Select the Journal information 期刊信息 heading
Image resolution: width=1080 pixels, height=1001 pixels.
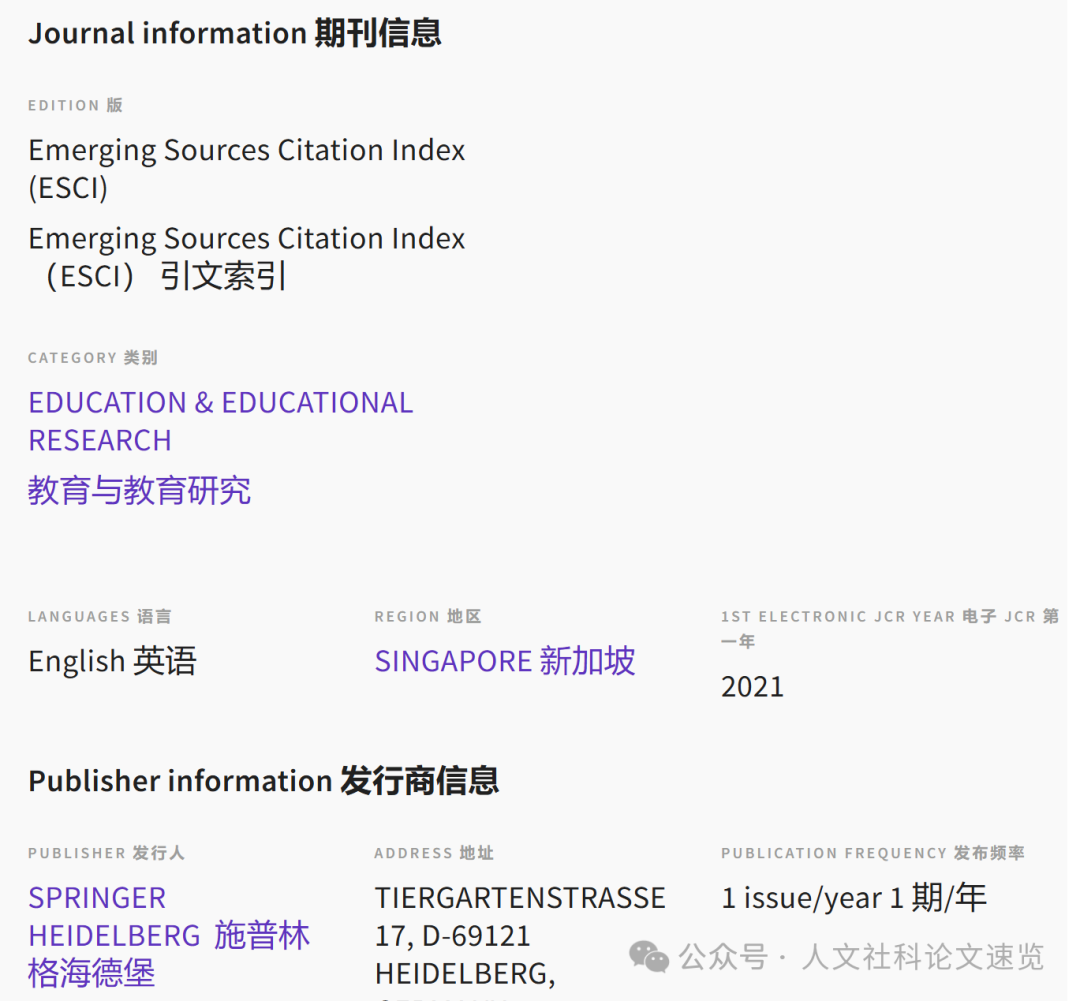tap(236, 33)
